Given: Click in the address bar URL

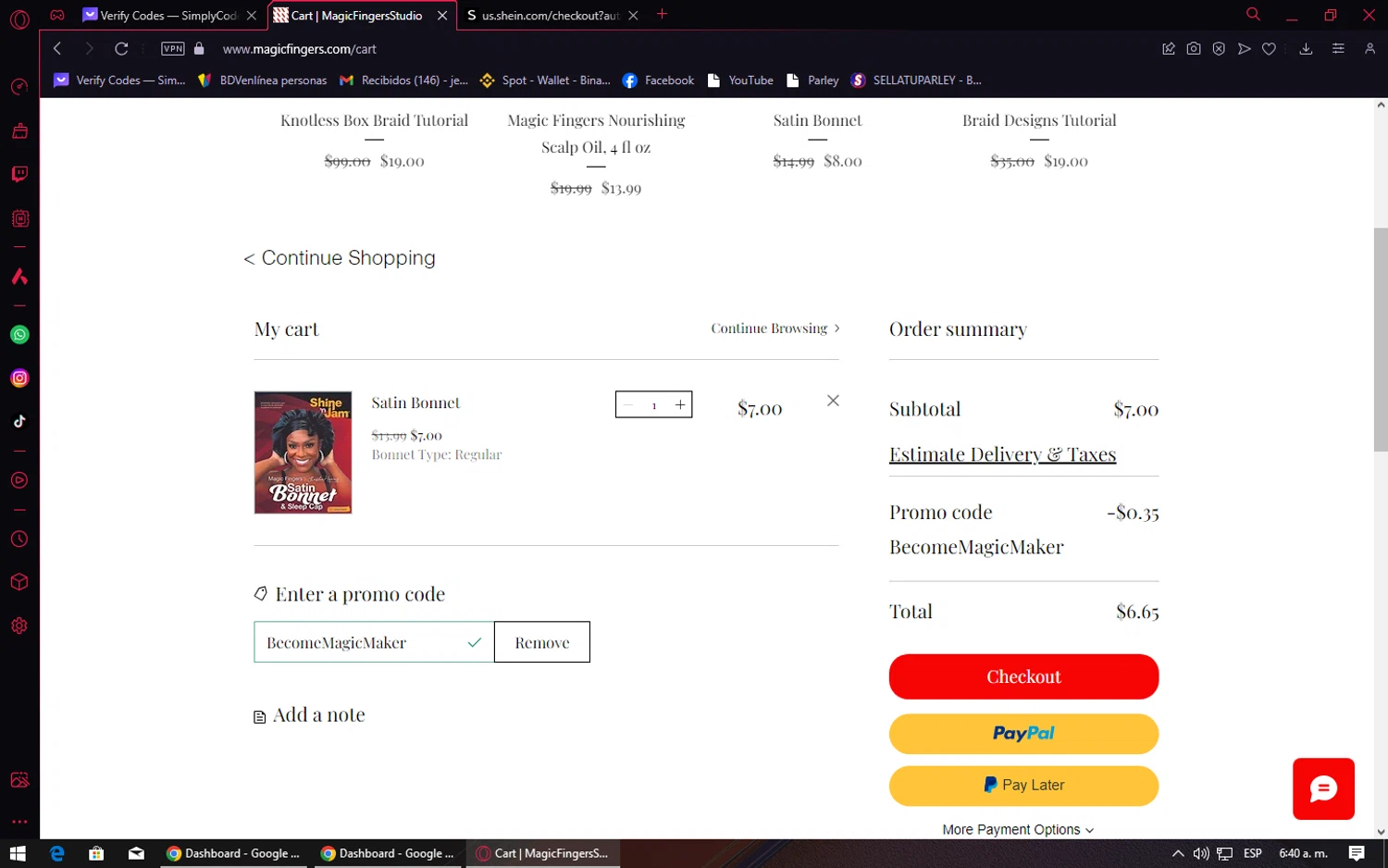Looking at the screenshot, I should (299, 49).
